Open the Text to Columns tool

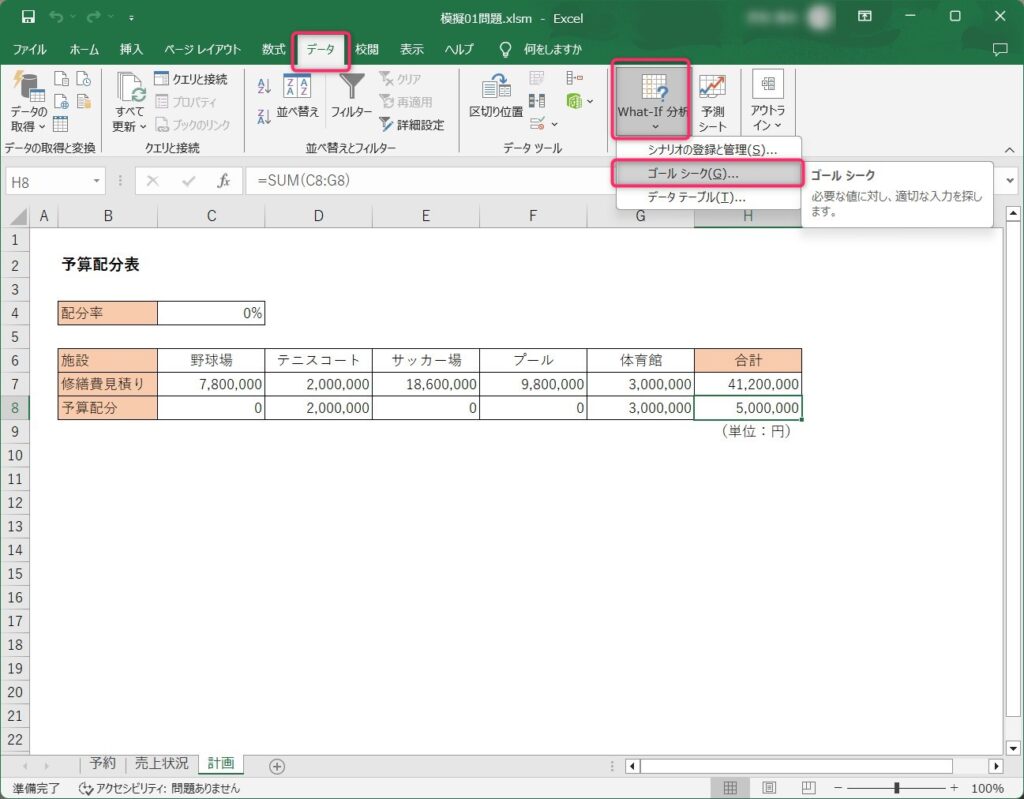click(496, 98)
